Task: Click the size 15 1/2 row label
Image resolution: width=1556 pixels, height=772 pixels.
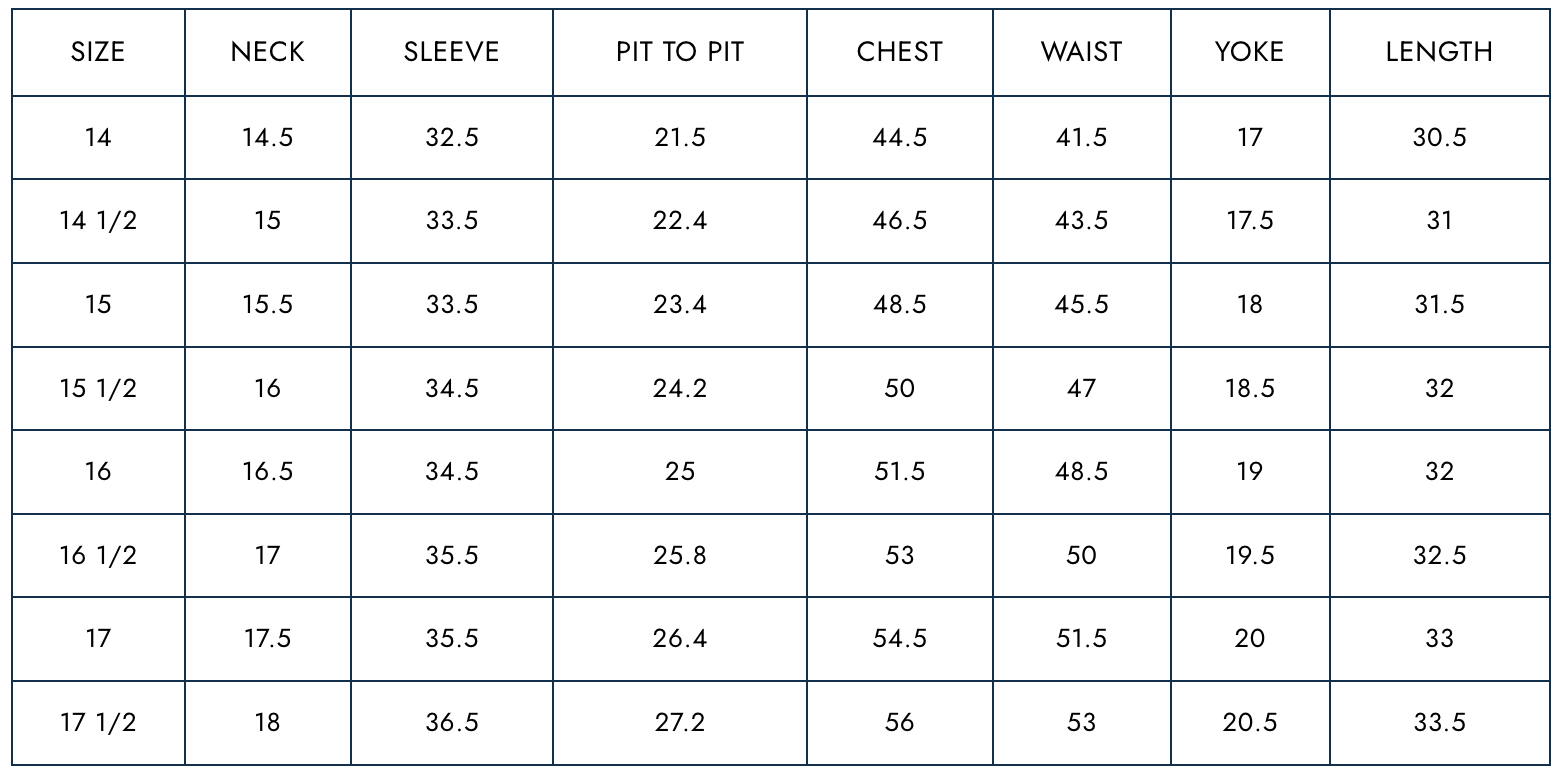Action: [98, 388]
